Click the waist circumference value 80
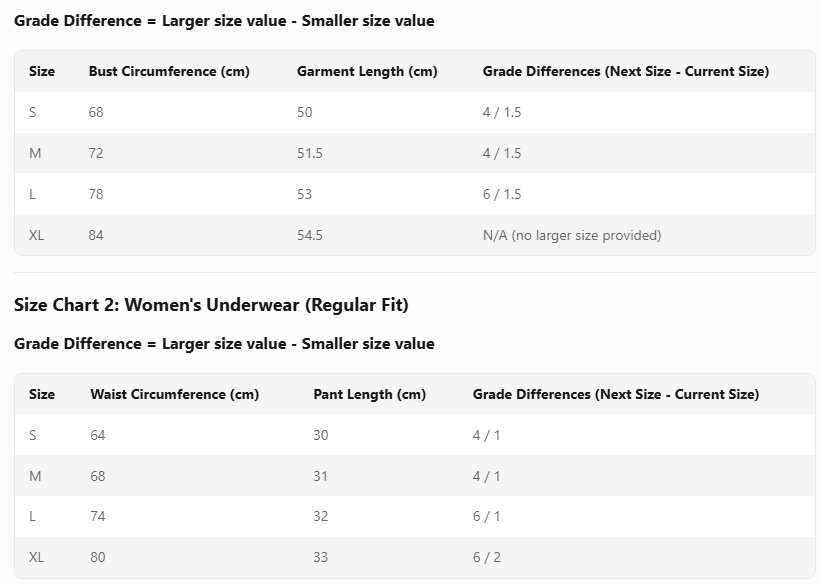The width and height of the screenshot is (821, 585). coord(98,558)
